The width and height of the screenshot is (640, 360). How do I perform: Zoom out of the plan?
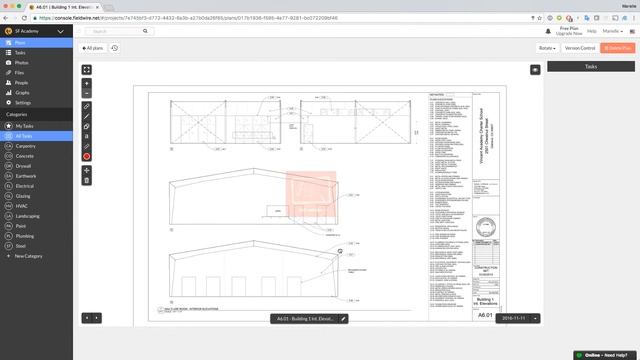tap(87, 93)
